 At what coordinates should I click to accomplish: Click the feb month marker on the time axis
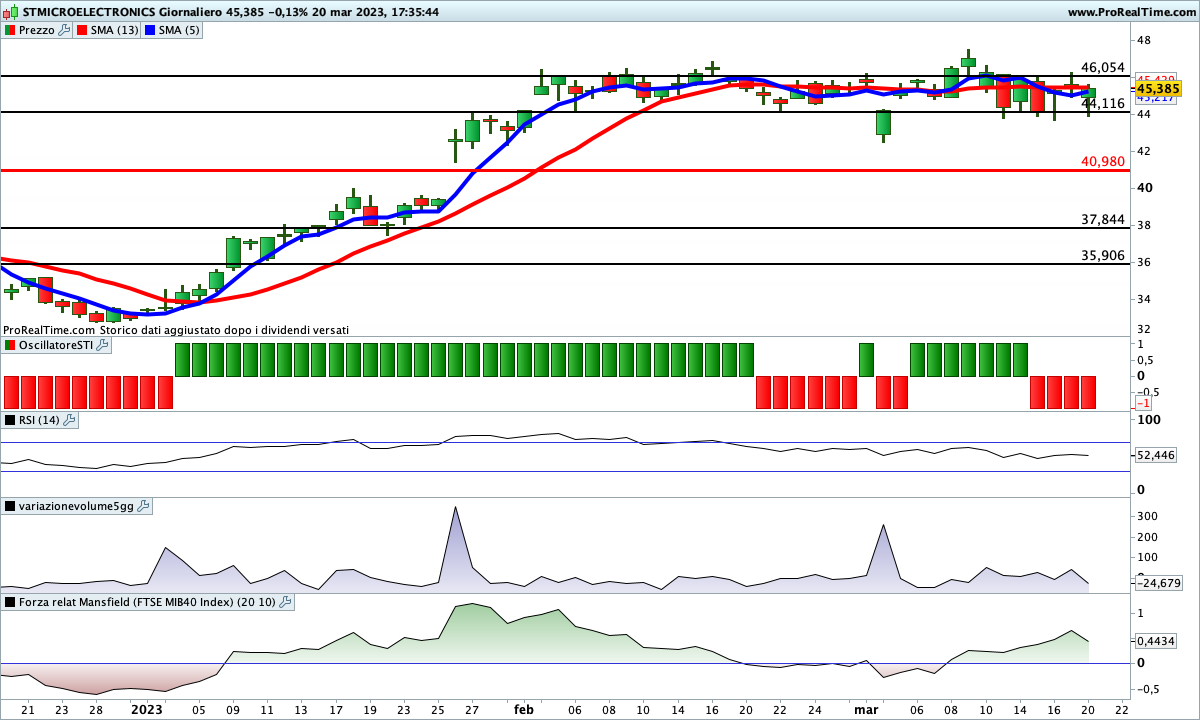[x=524, y=709]
